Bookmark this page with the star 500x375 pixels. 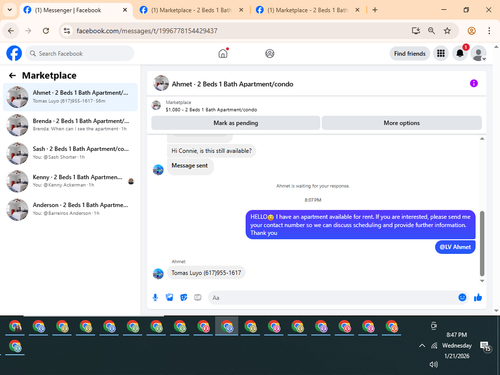(447, 31)
